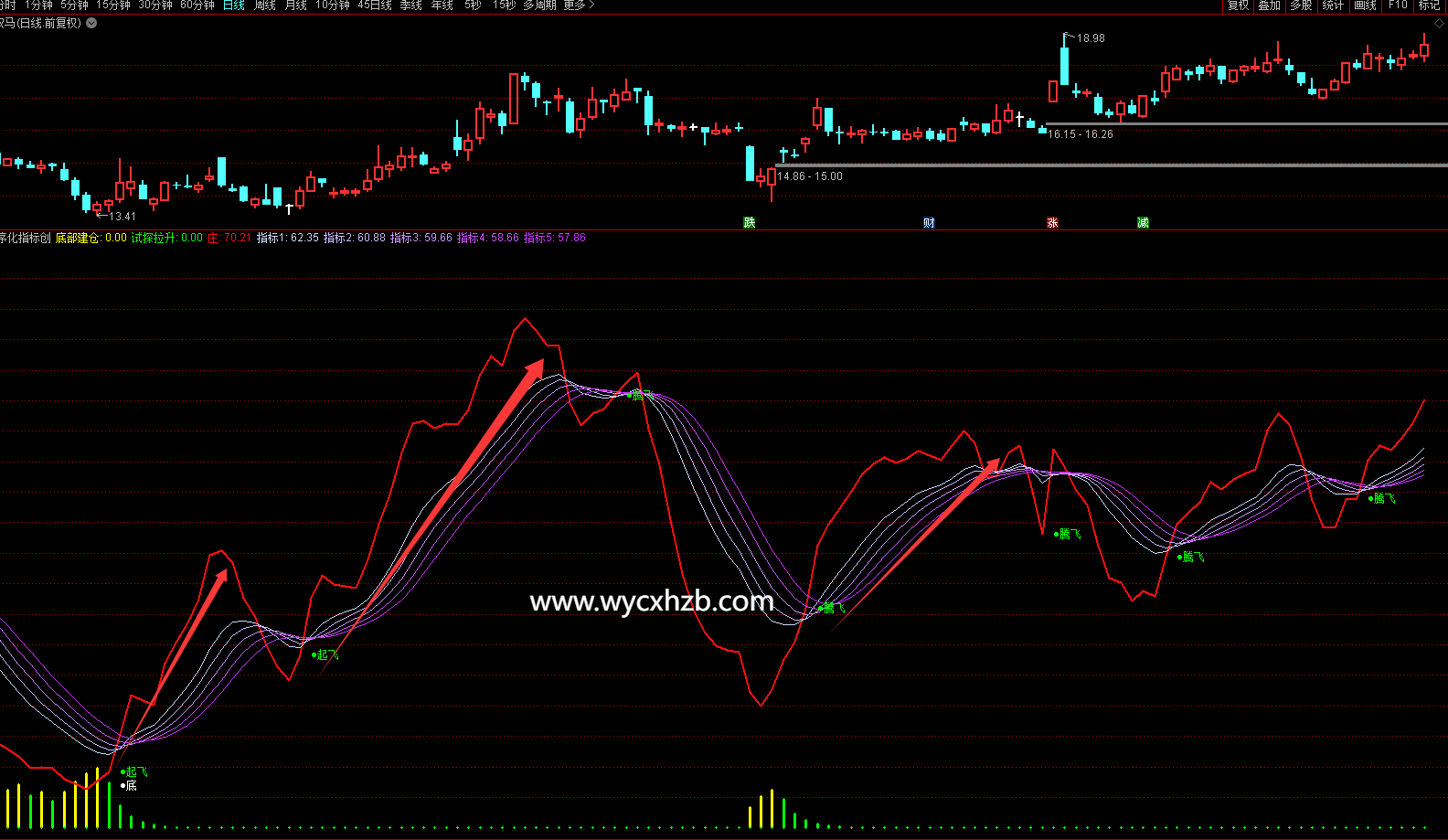Click the green 减 event marker icon
Screen dimensions: 1448x840
(x=1143, y=222)
